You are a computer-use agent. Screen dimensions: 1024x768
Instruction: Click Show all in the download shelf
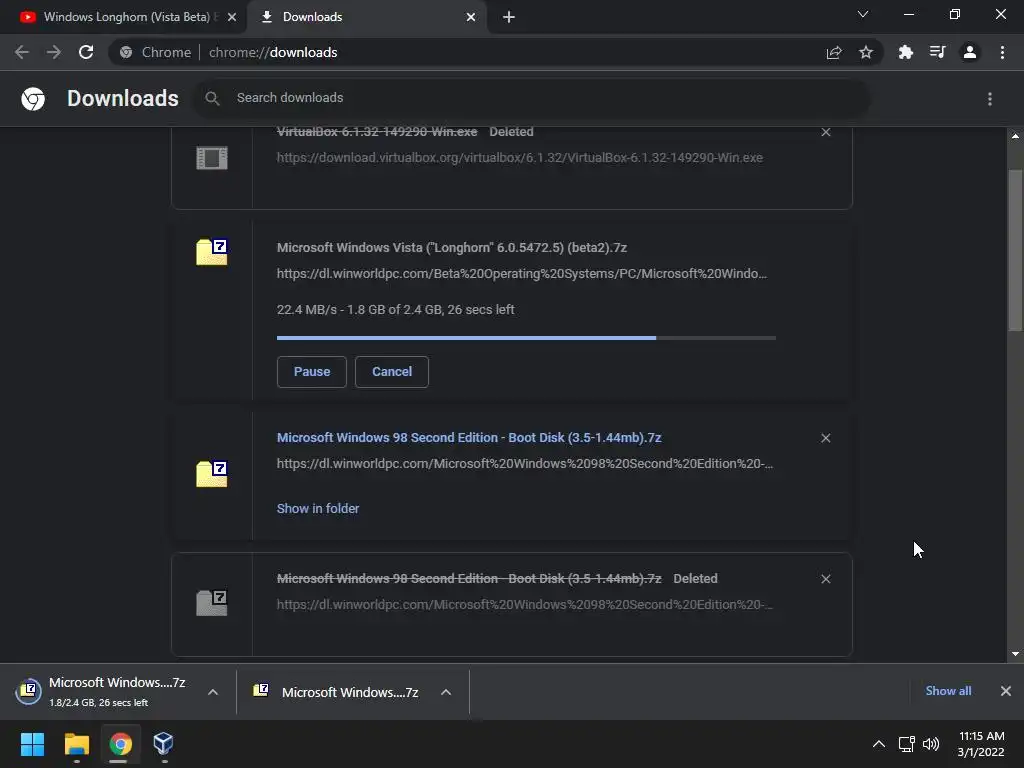tap(948, 691)
